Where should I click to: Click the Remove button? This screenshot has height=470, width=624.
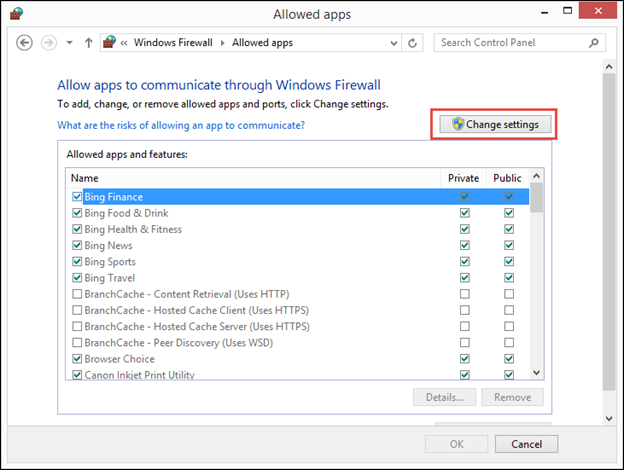click(512, 397)
